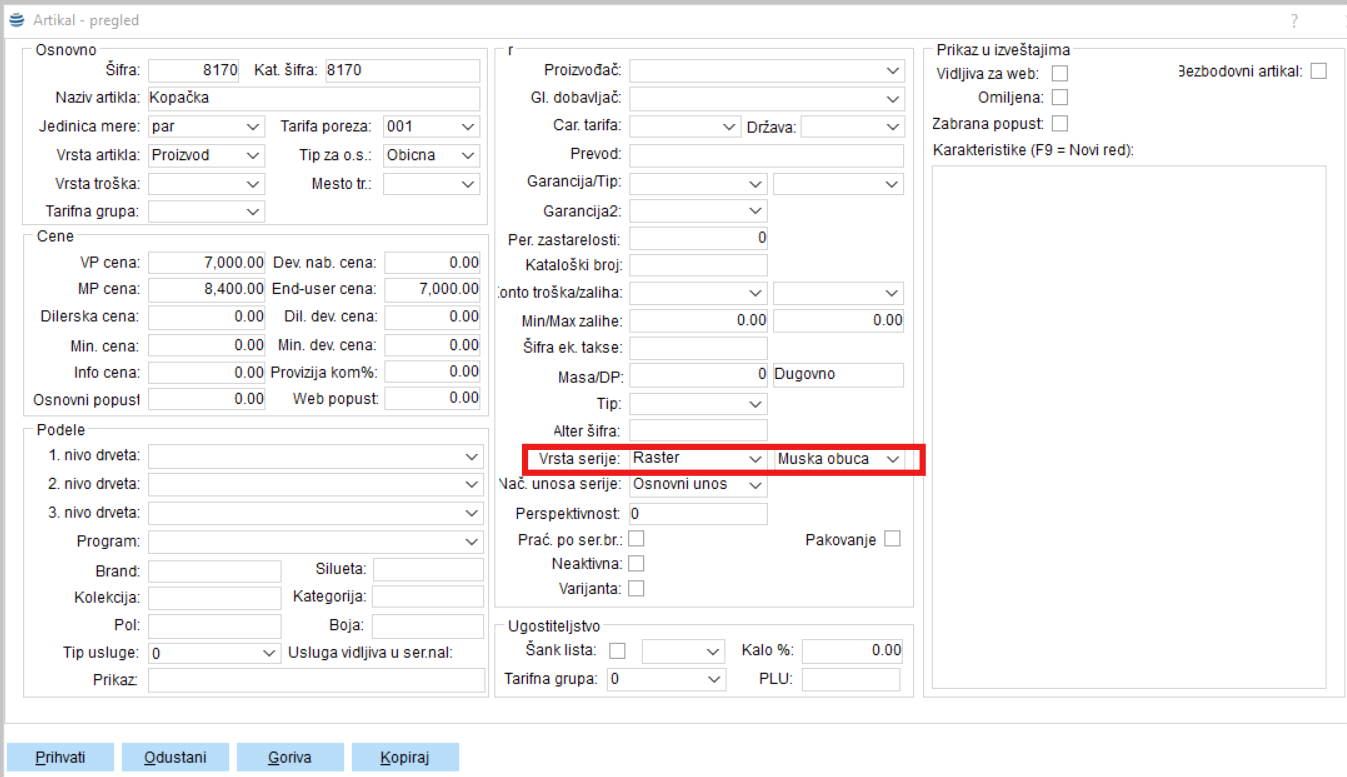This screenshot has height=777, width=1347.
Task: Click the Prihvati button
Action: [60, 757]
